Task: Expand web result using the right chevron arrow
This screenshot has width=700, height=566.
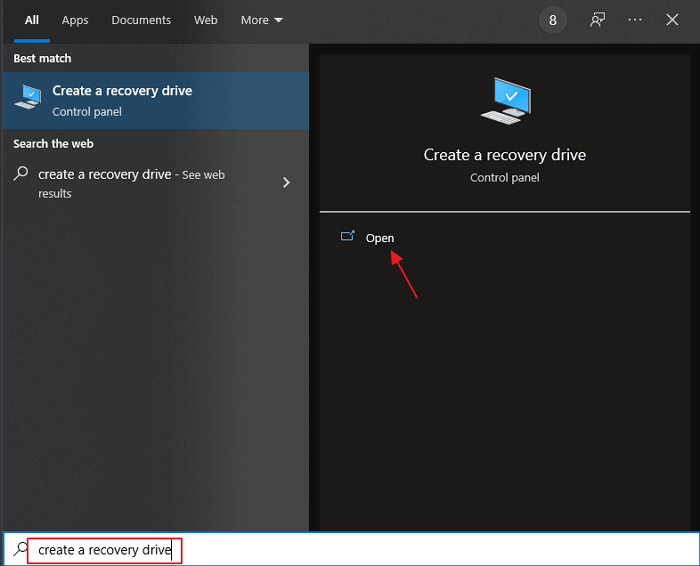Action: coord(286,182)
